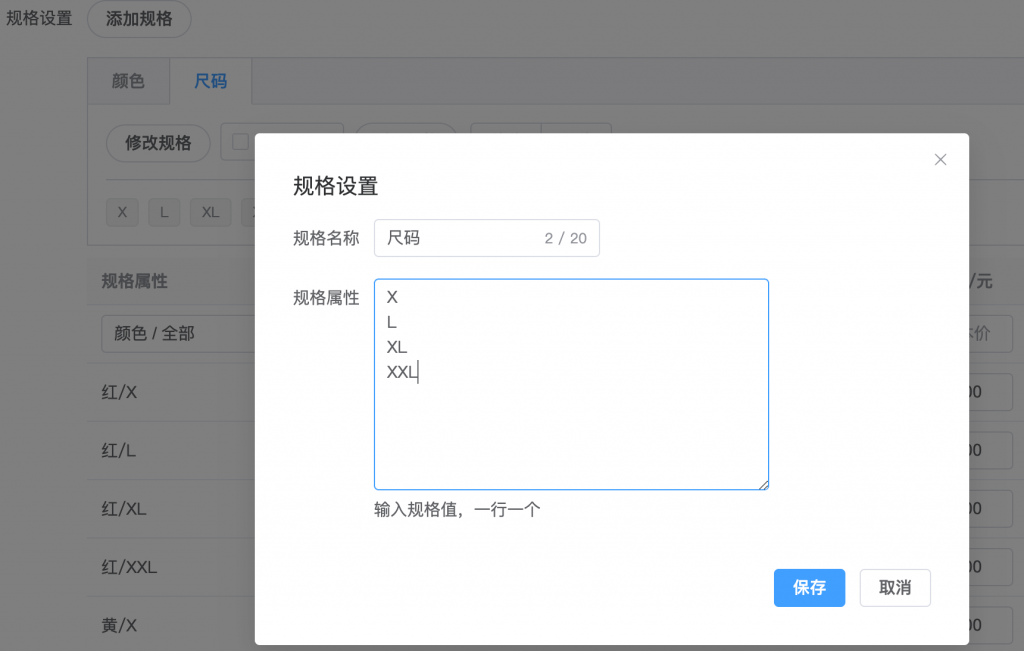The height and width of the screenshot is (651, 1024).
Task: Click the 取消 button
Action: 895,588
